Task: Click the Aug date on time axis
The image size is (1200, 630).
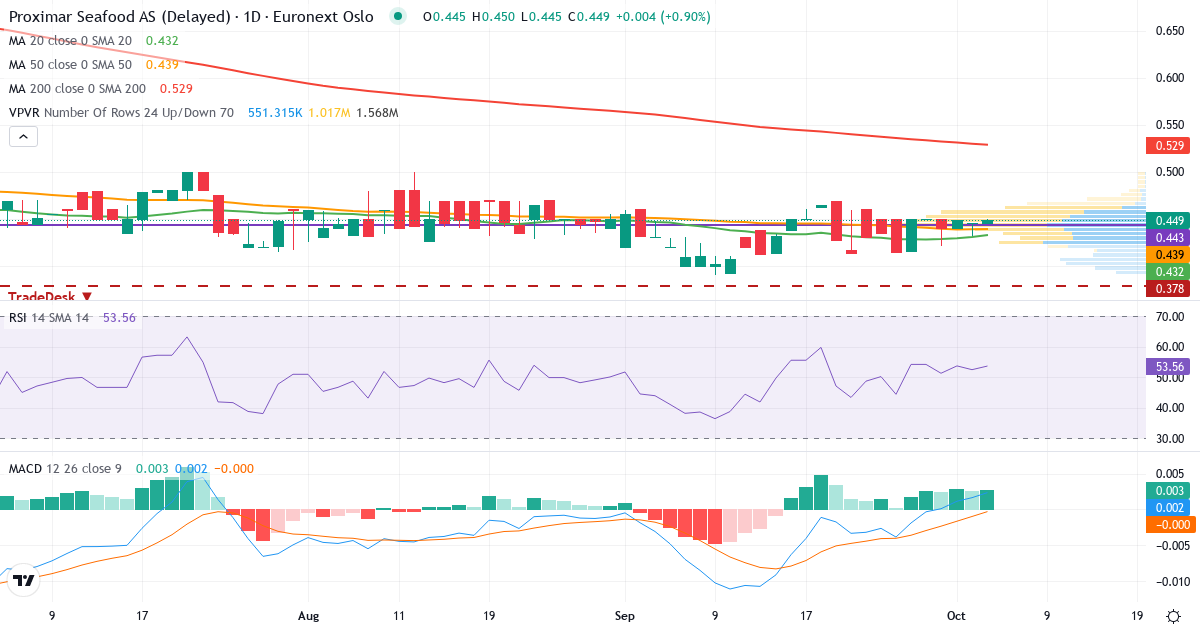Action: [x=308, y=615]
